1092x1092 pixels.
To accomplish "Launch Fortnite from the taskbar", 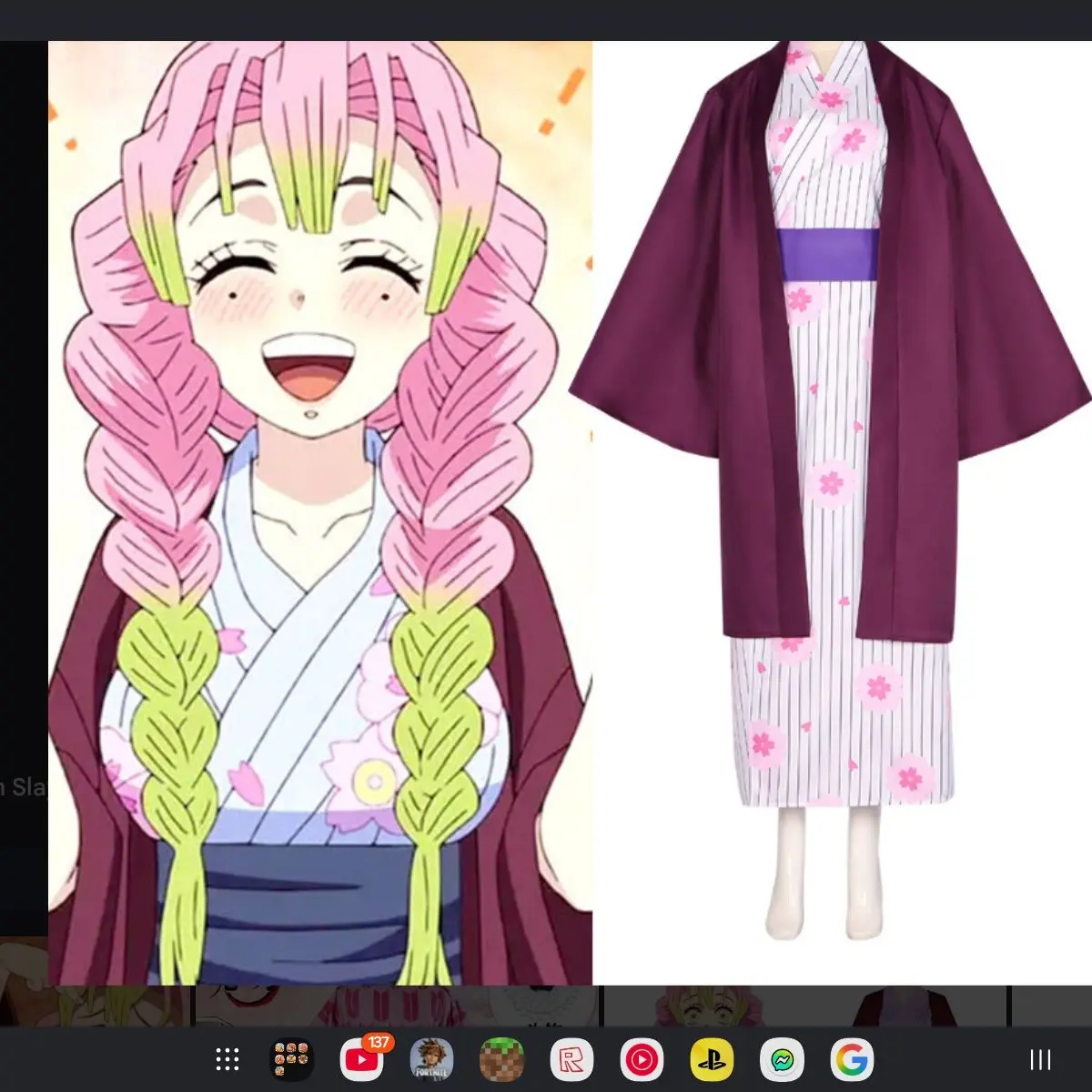I will coord(431,1059).
